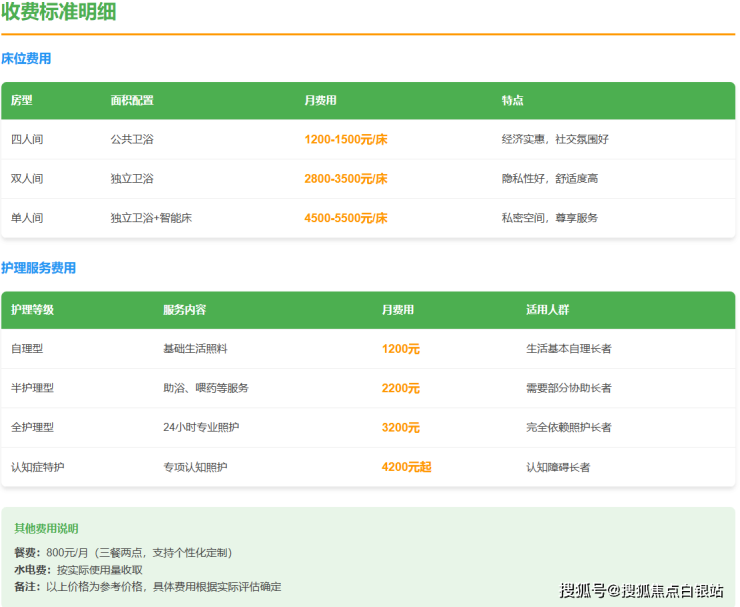740x607 pixels.
Task: Click the 服务内容 column header
Action: 184,310
